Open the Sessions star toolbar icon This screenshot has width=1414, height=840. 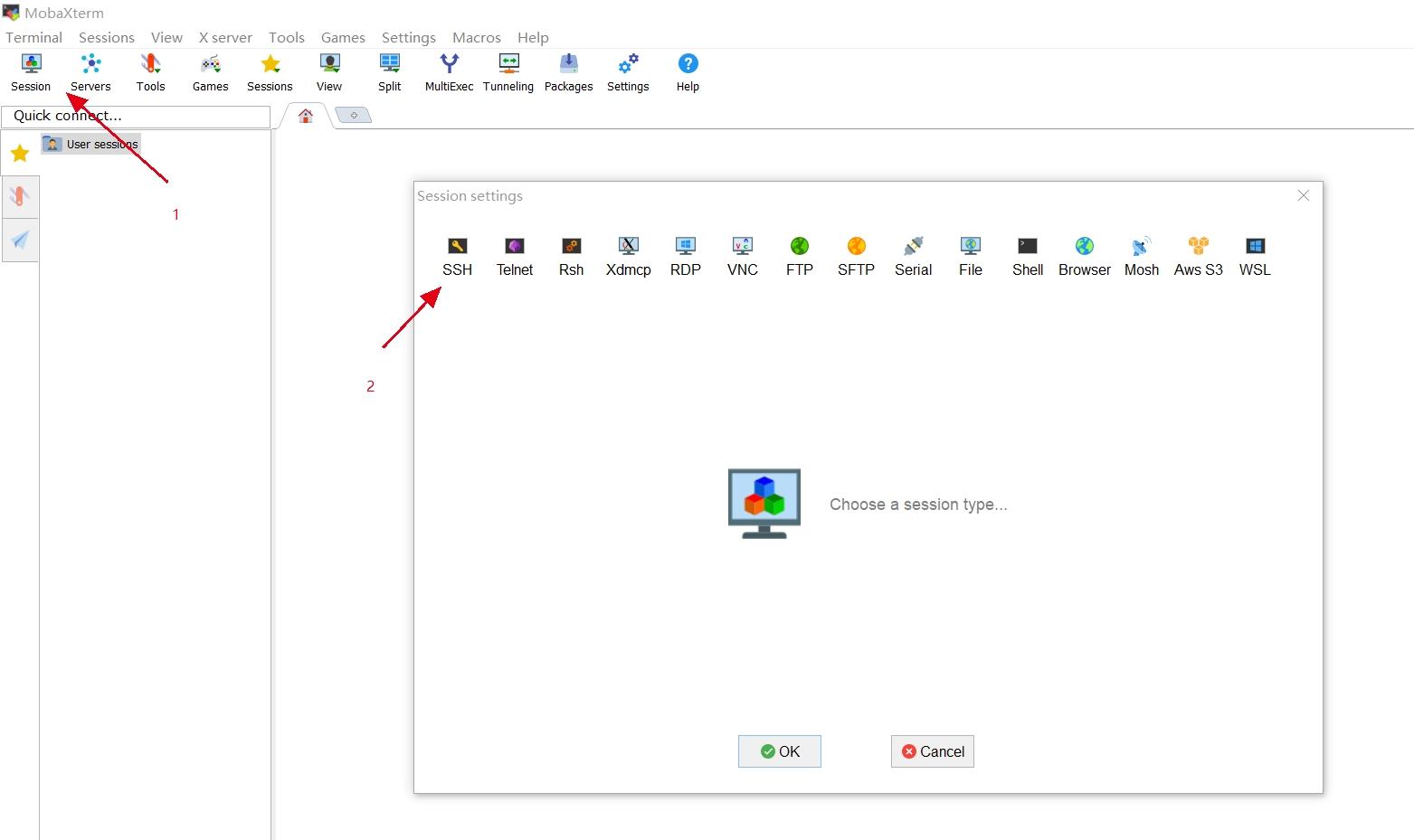(x=270, y=73)
